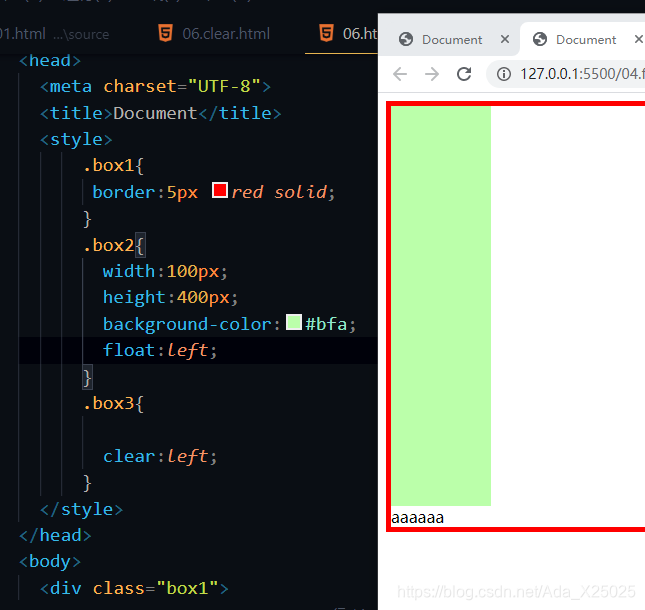
Task: Click the aaaaaa text in browser page
Action: [417, 517]
